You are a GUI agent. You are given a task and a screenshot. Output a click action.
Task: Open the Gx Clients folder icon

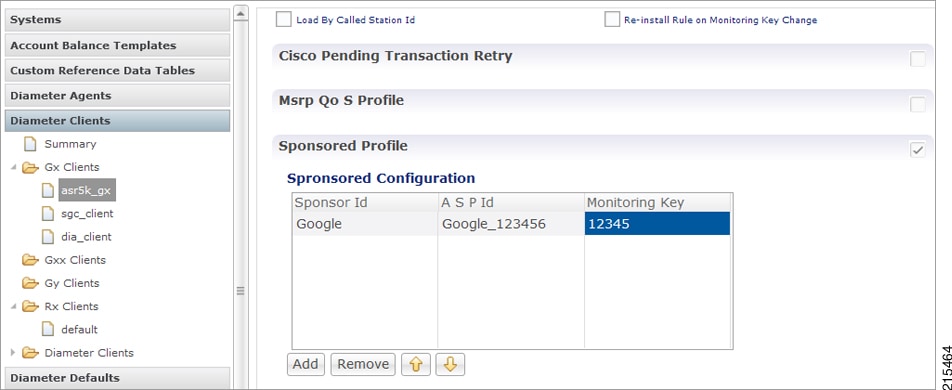click(30, 168)
